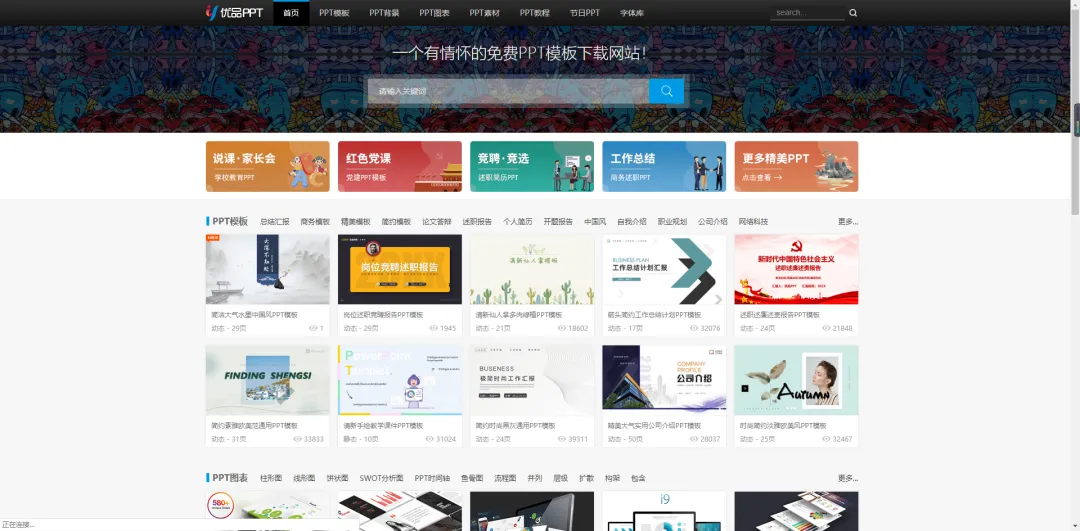Image resolution: width=1080 pixels, height=531 pixels.
Task: Open the 红色党课 banner
Action: [399, 166]
